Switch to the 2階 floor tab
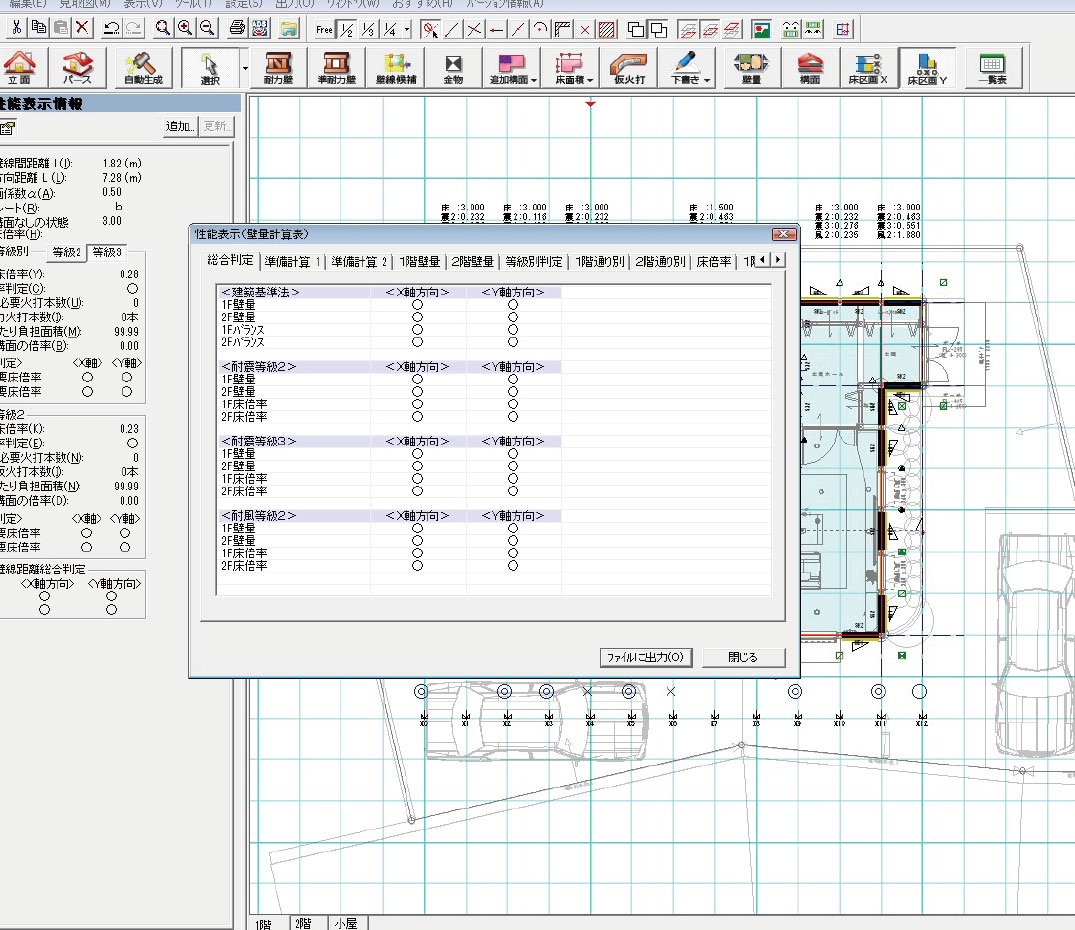The image size is (1075, 930). pos(304,923)
